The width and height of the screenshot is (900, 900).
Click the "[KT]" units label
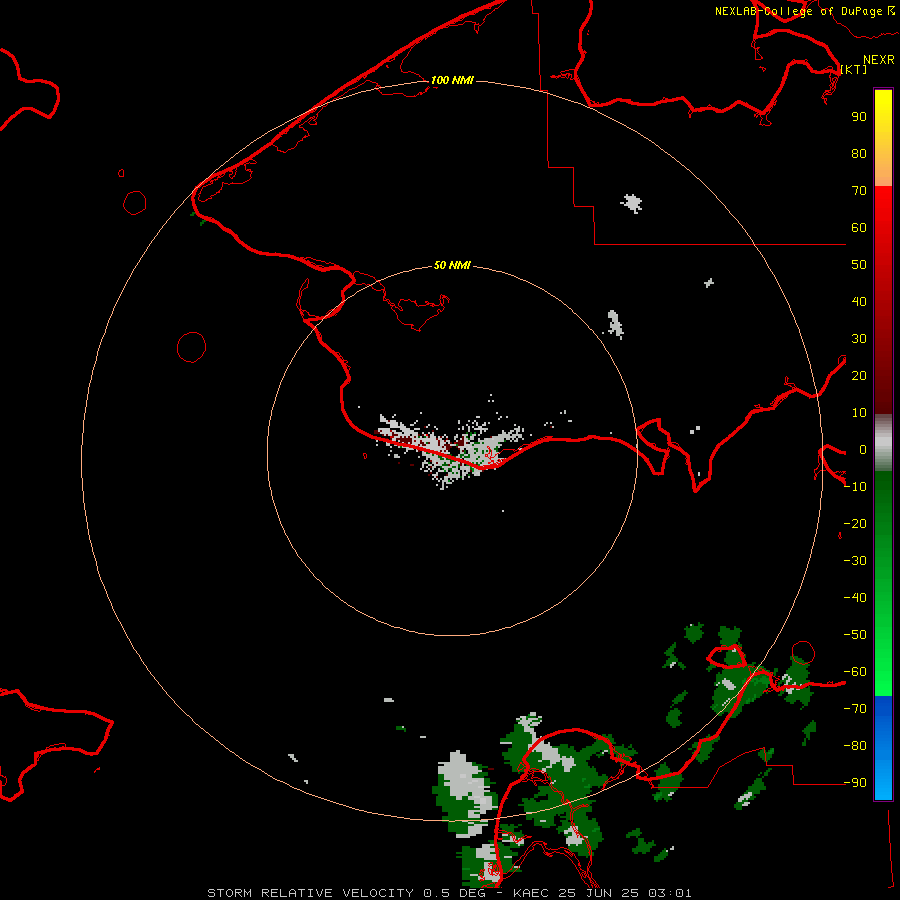854,69
